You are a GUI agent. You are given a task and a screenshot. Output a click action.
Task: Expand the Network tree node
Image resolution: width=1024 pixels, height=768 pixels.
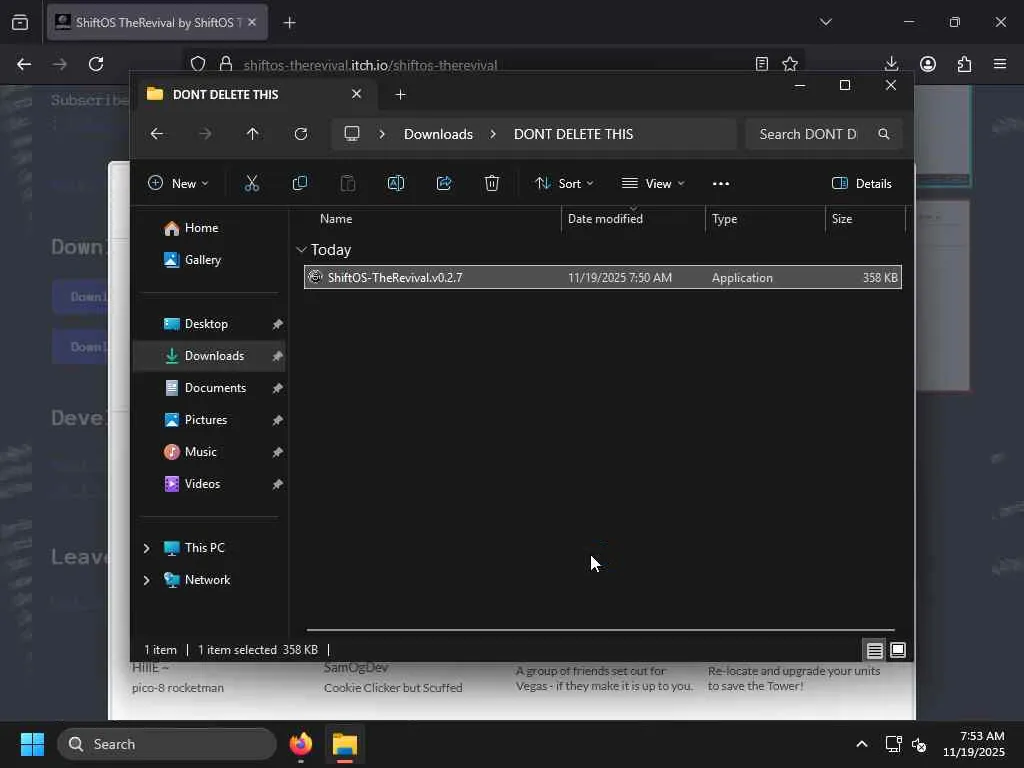point(146,580)
